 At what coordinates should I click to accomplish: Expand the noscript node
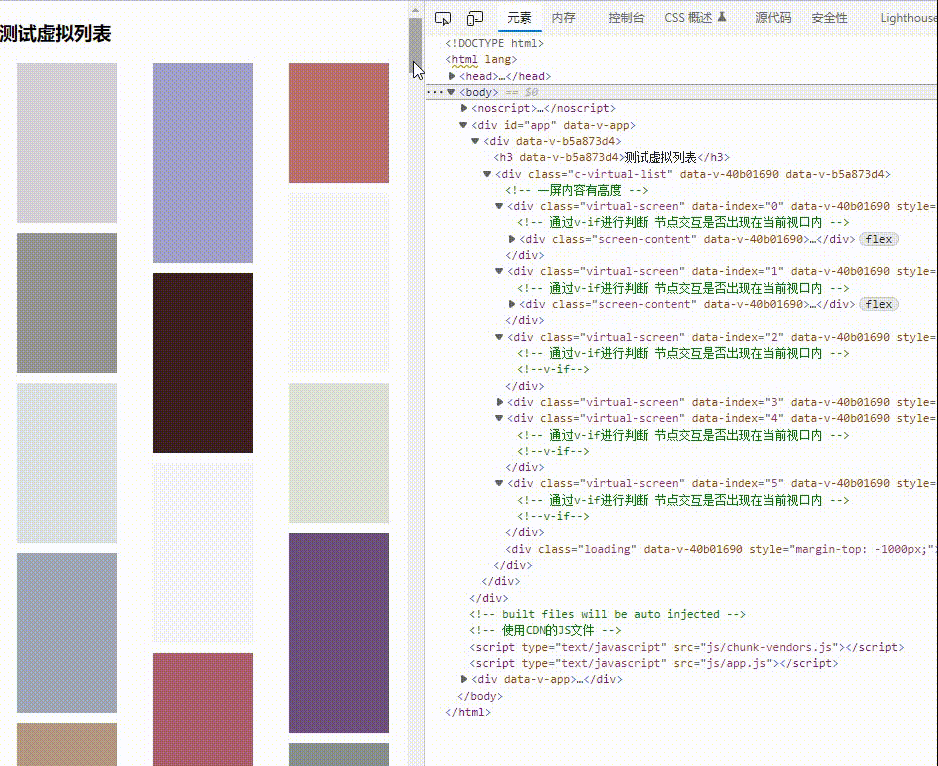click(464, 108)
